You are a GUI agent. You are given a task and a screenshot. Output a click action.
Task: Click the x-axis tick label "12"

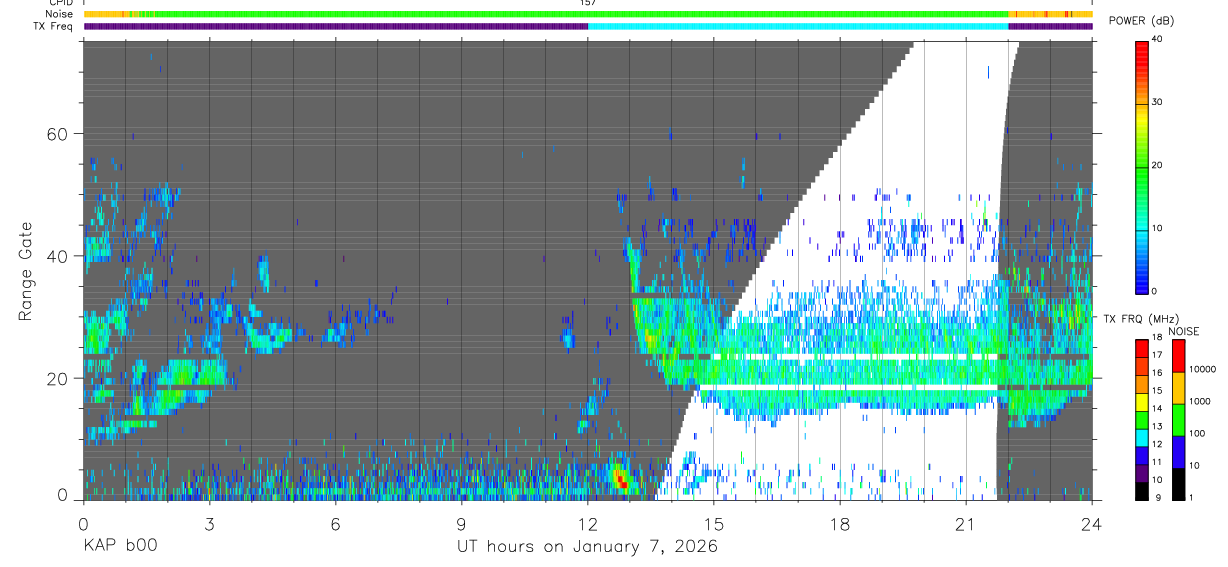click(587, 523)
